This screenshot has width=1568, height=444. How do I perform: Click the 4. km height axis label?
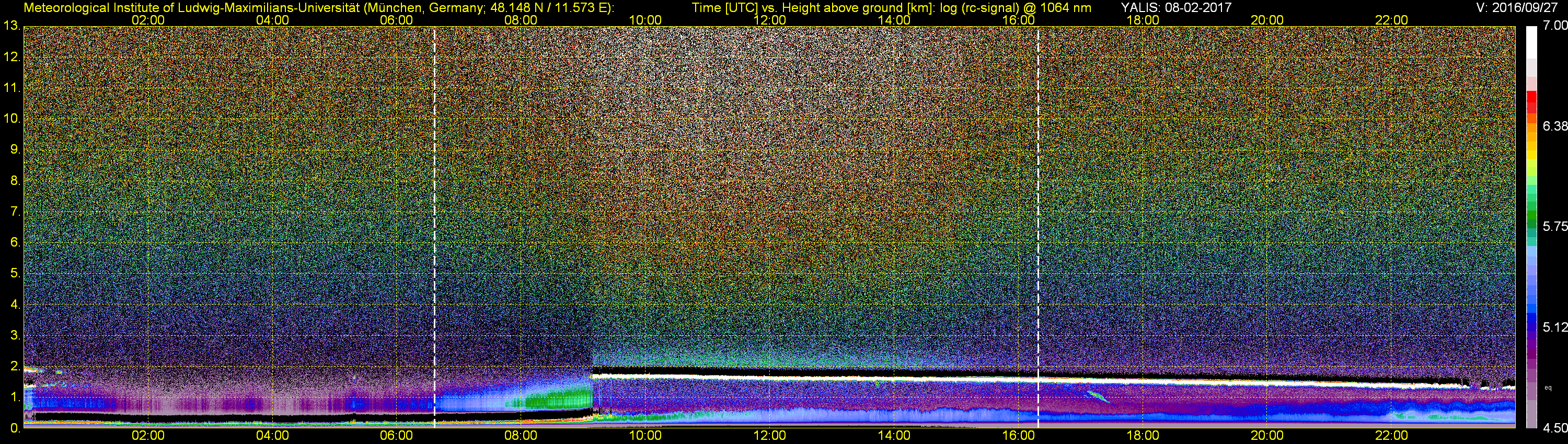point(15,304)
